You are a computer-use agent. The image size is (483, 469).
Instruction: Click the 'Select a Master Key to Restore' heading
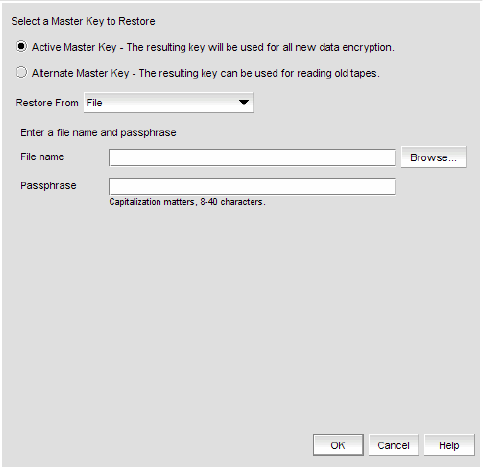pyautogui.click(x=83, y=21)
